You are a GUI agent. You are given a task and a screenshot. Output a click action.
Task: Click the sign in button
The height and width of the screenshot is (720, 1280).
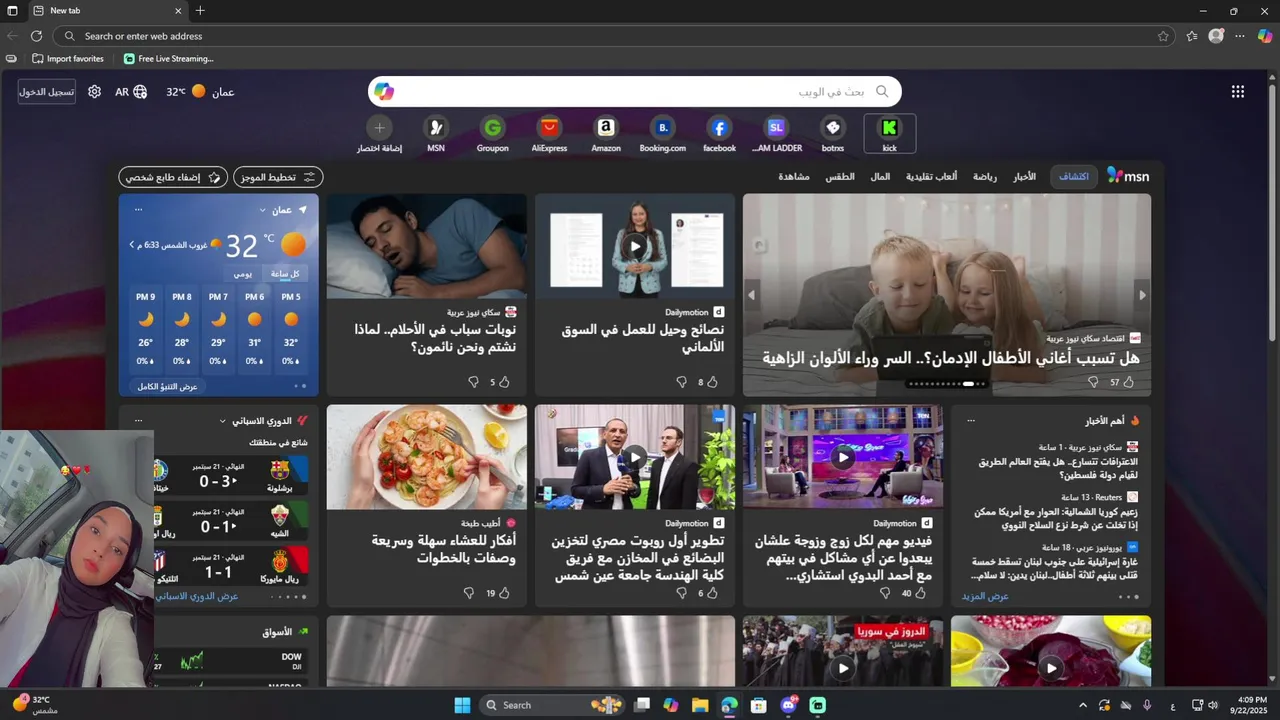tap(47, 92)
